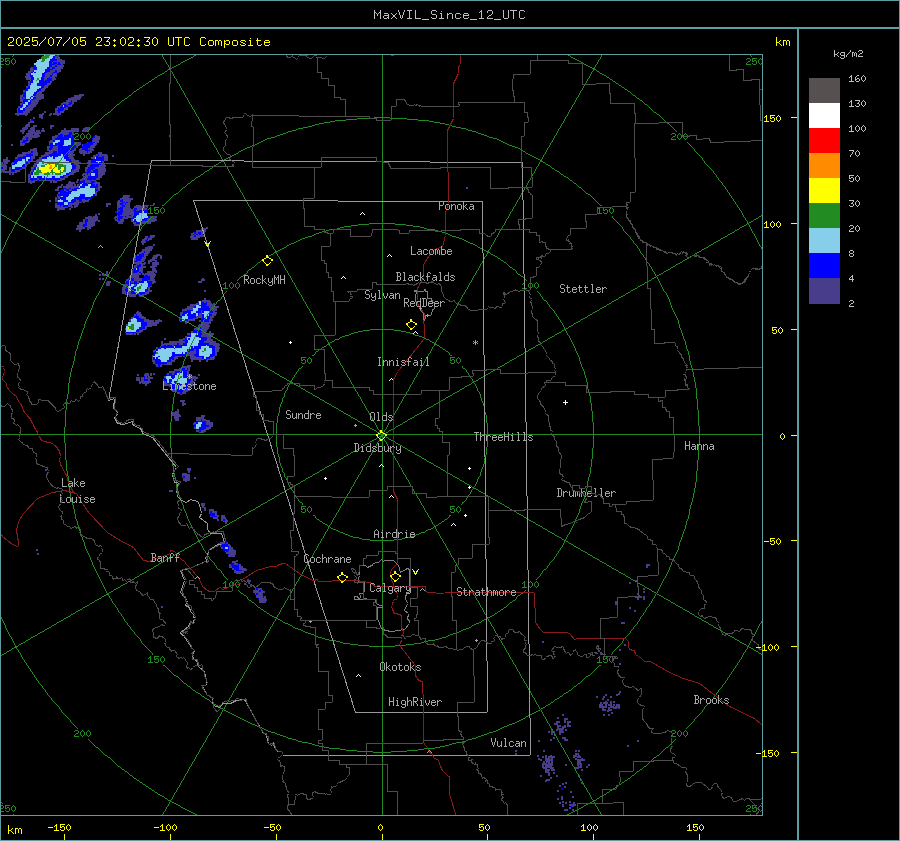
Task: Click the Lake Louise map label
Action: click(x=77, y=491)
